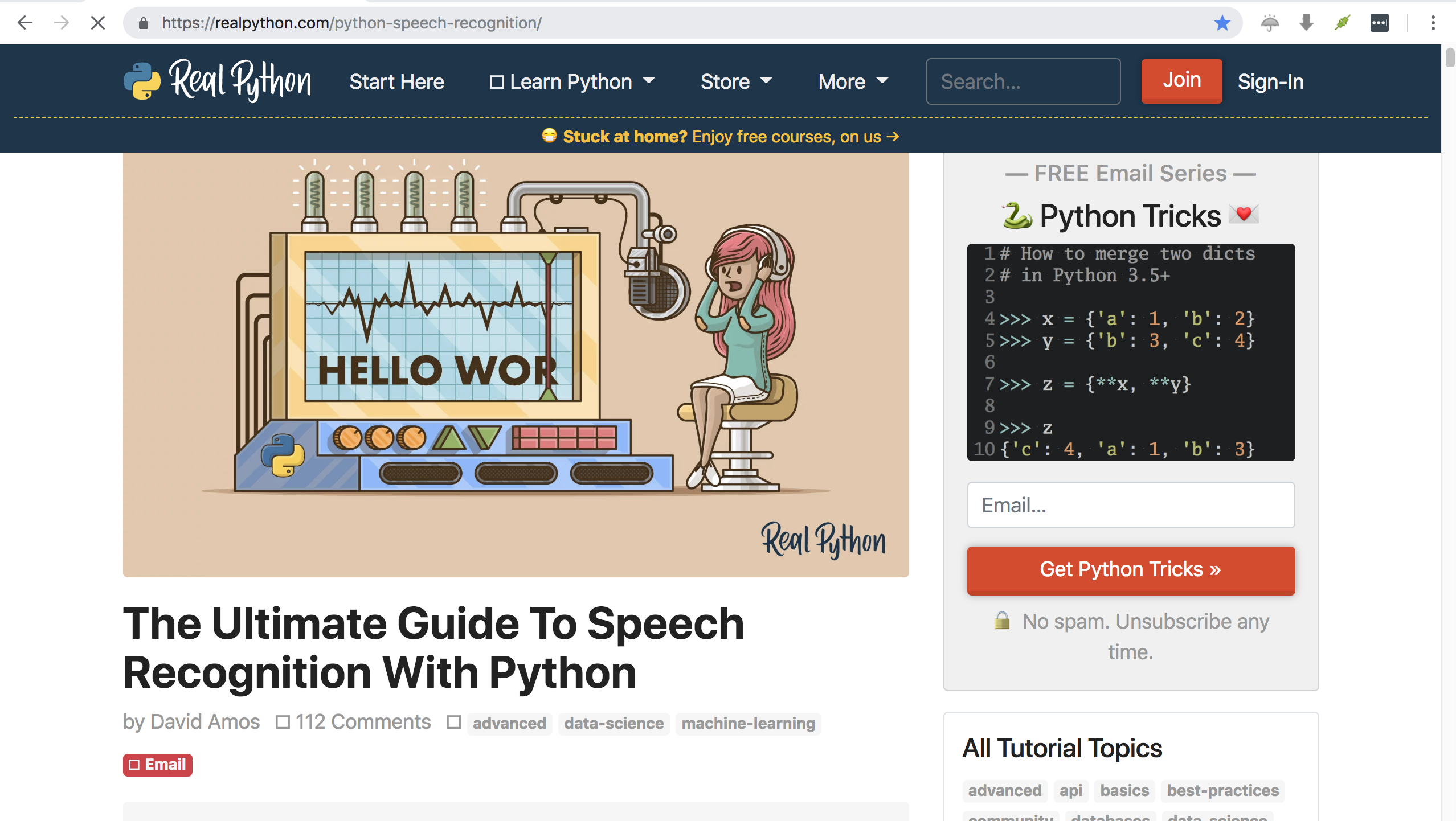Click the FREE Email Series label
The image size is (1456, 821).
[1130, 173]
